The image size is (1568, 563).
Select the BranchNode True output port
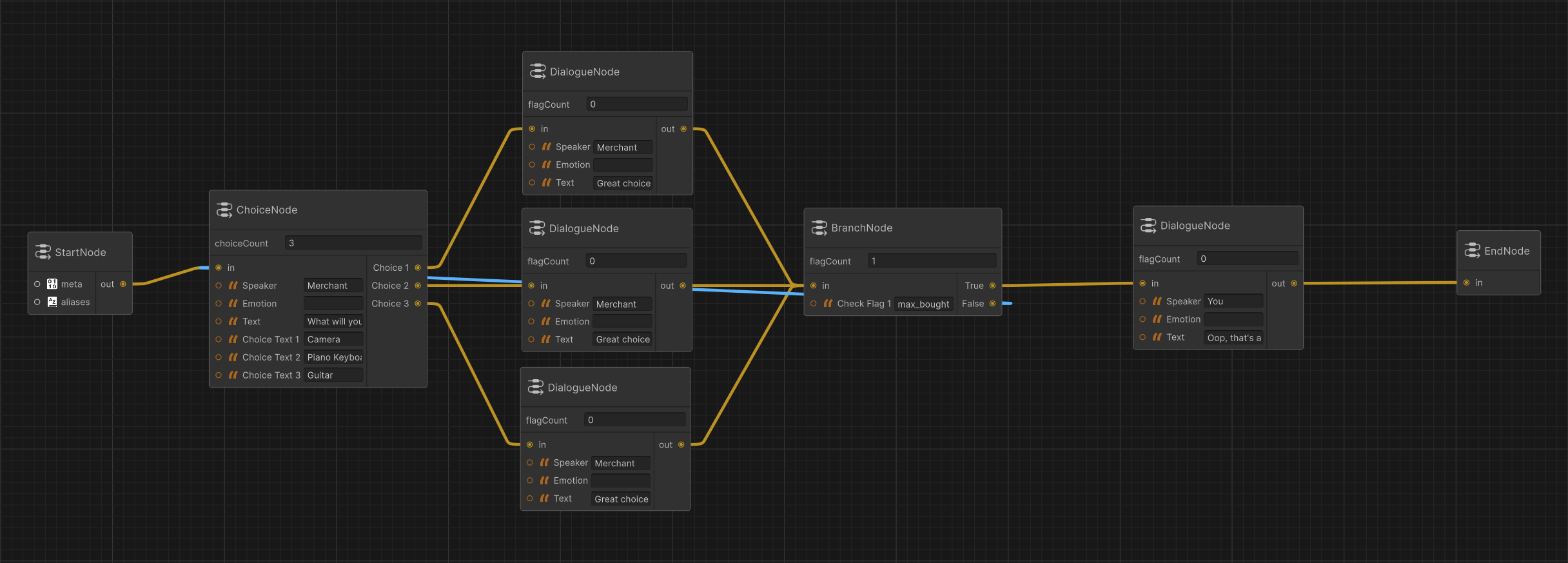point(992,286)
